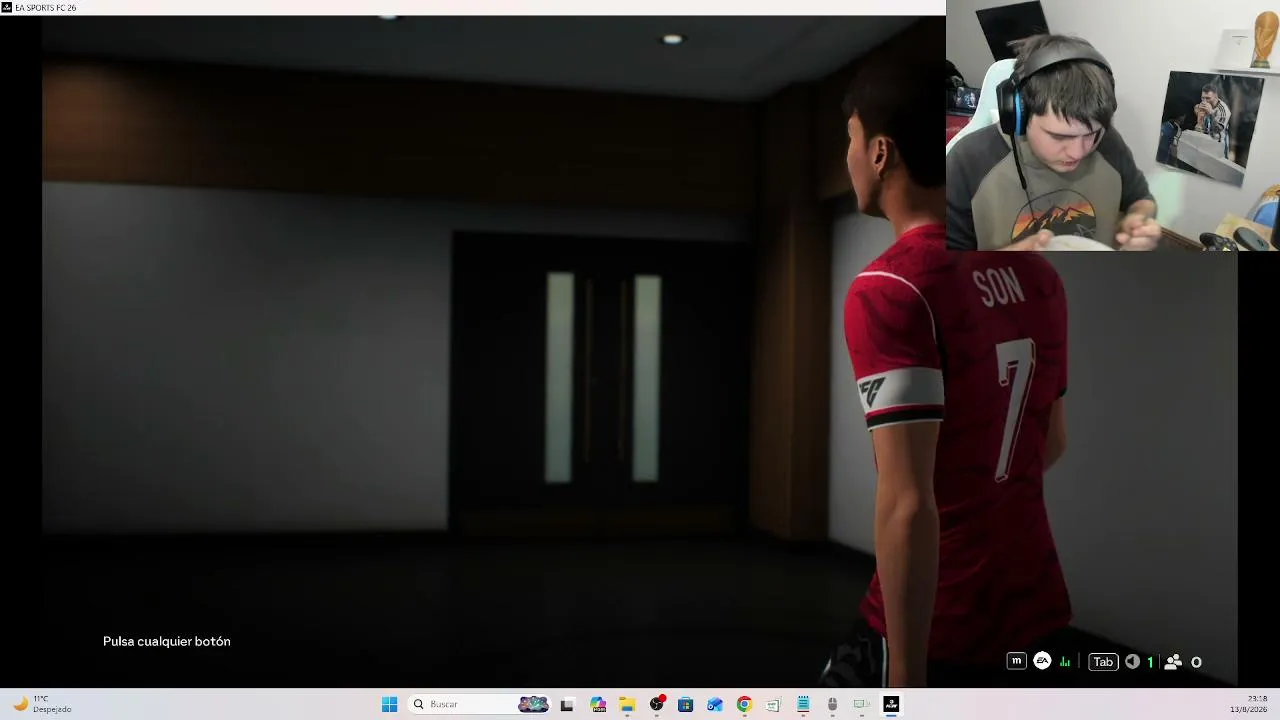
Task: Click the "Pulsa cualquier botón" prompt
Action: pos(167,641)
